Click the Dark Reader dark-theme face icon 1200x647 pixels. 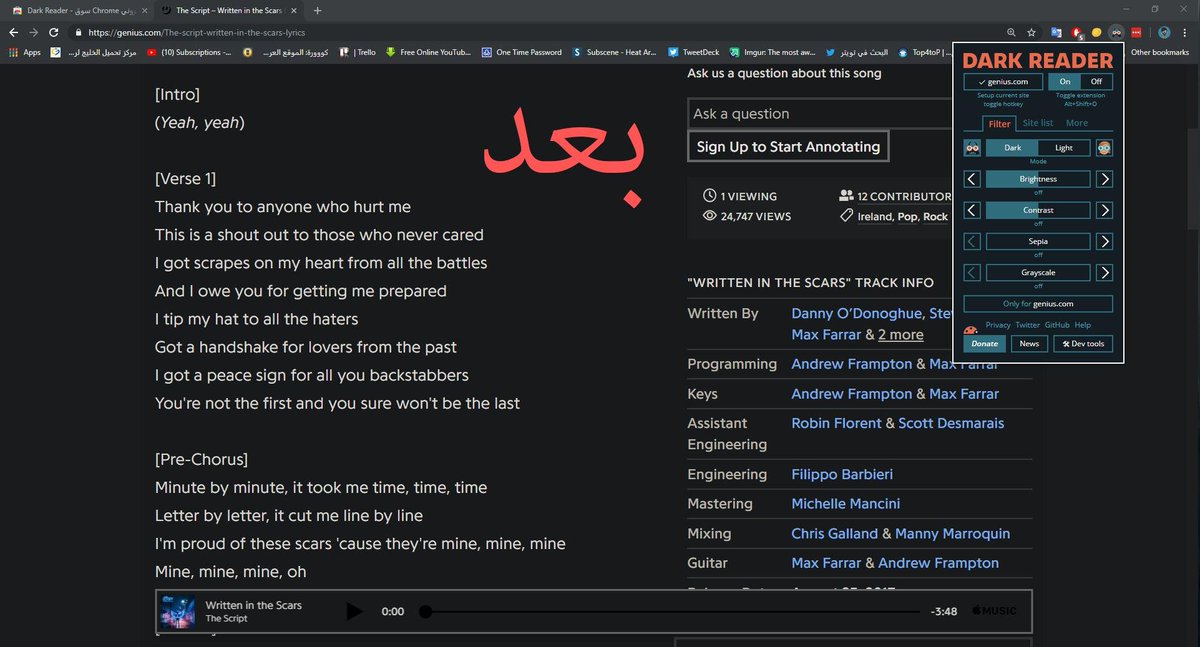click(972, 148)
